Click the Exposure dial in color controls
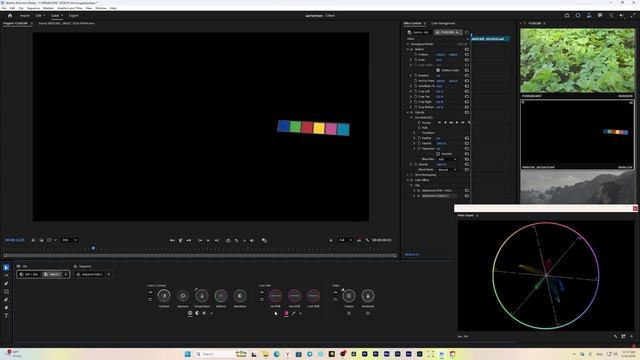Image resolution: width=640 pixels, height=360 pixels. pos(183,296)
